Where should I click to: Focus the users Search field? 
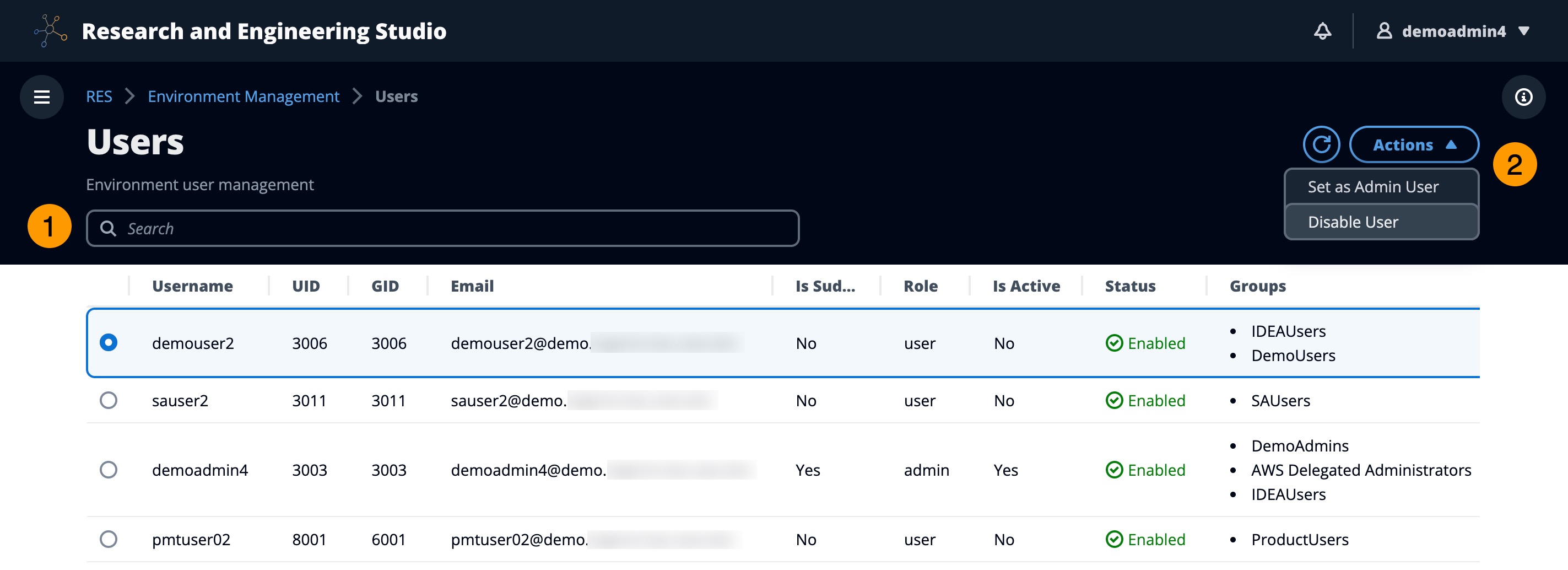pos(451,228)
